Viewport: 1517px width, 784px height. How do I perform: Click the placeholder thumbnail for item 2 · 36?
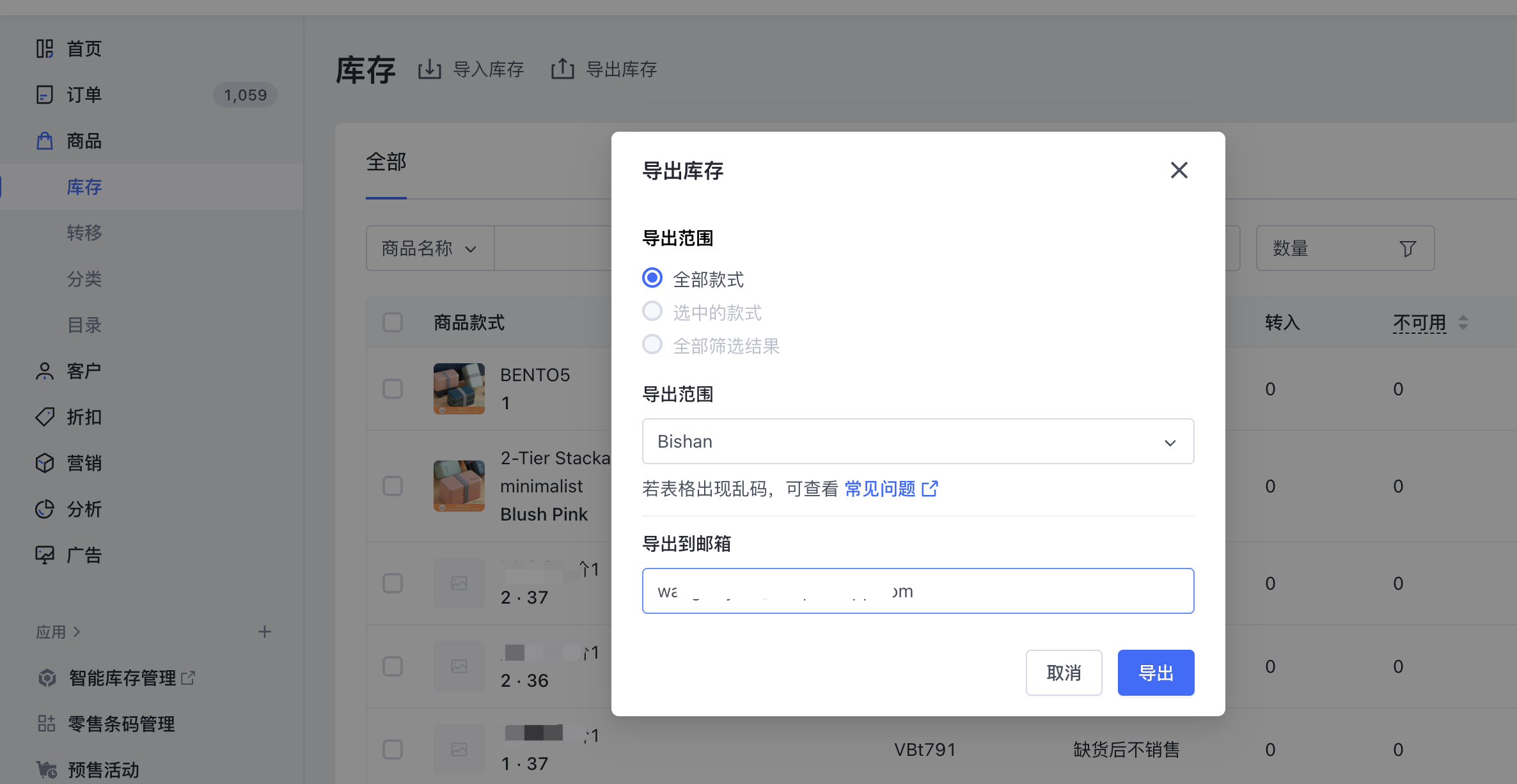459,666
